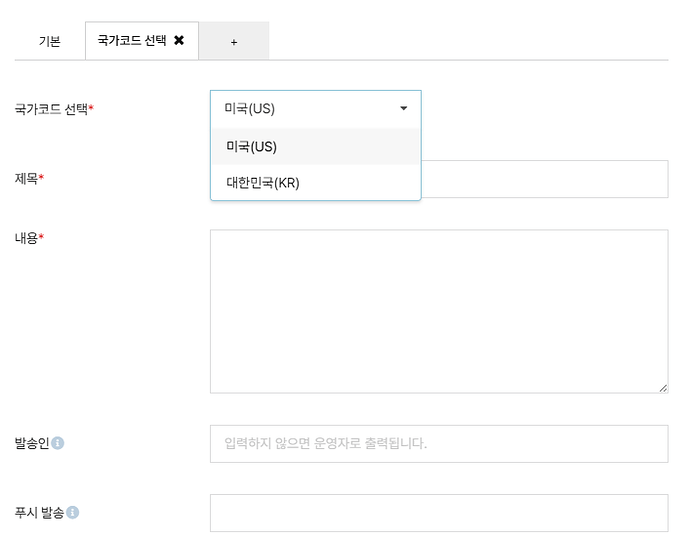Show the 발송인 info tooltip icon
The image size is (690, 538).
58,443
